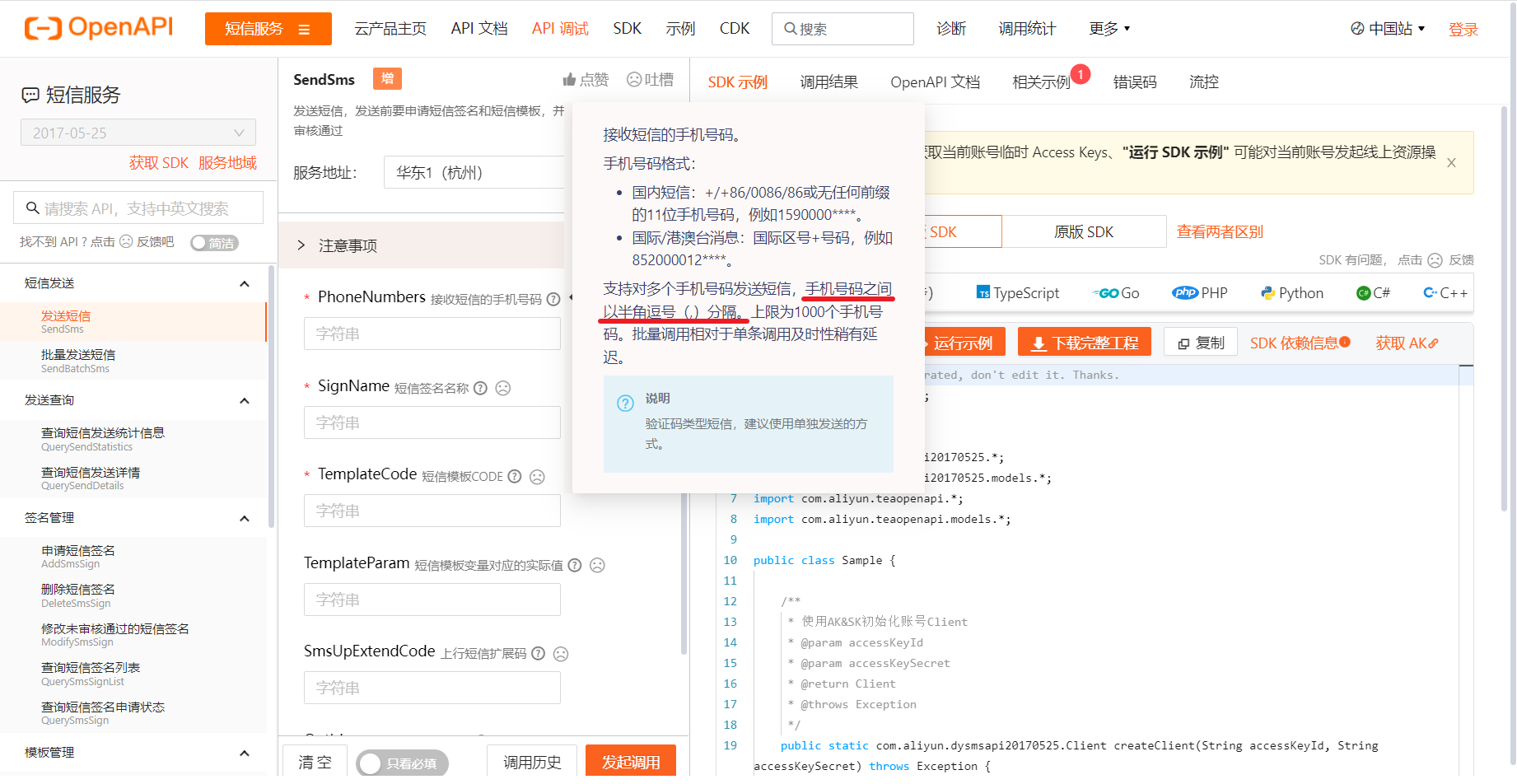Select C++ language tab
The width and height of the screenshot is (1517, 784).
pyautogui.click(x=1445, y=293)
